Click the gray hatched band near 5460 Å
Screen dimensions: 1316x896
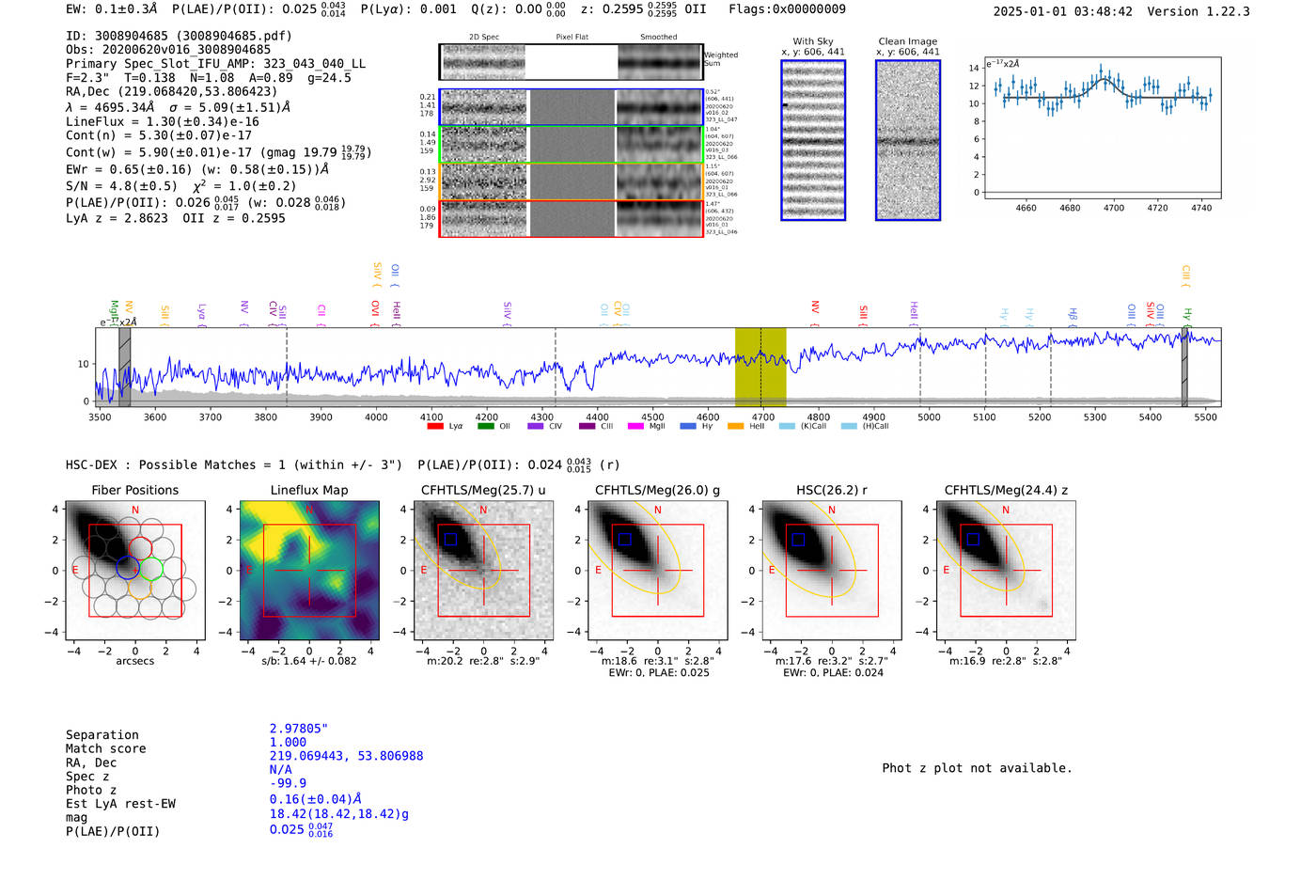(1184, 368)
